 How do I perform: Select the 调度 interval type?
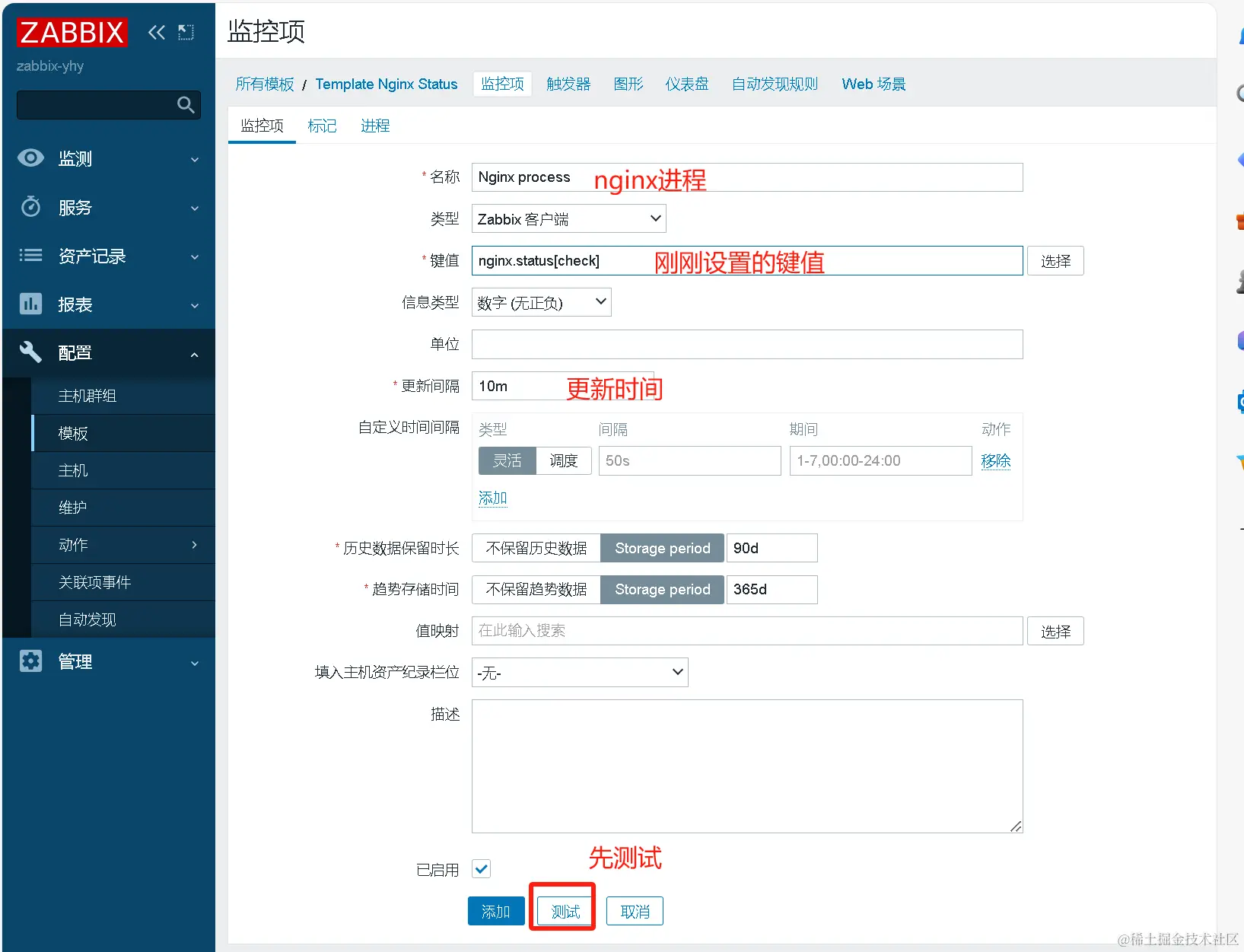click(x=564, y=460)
